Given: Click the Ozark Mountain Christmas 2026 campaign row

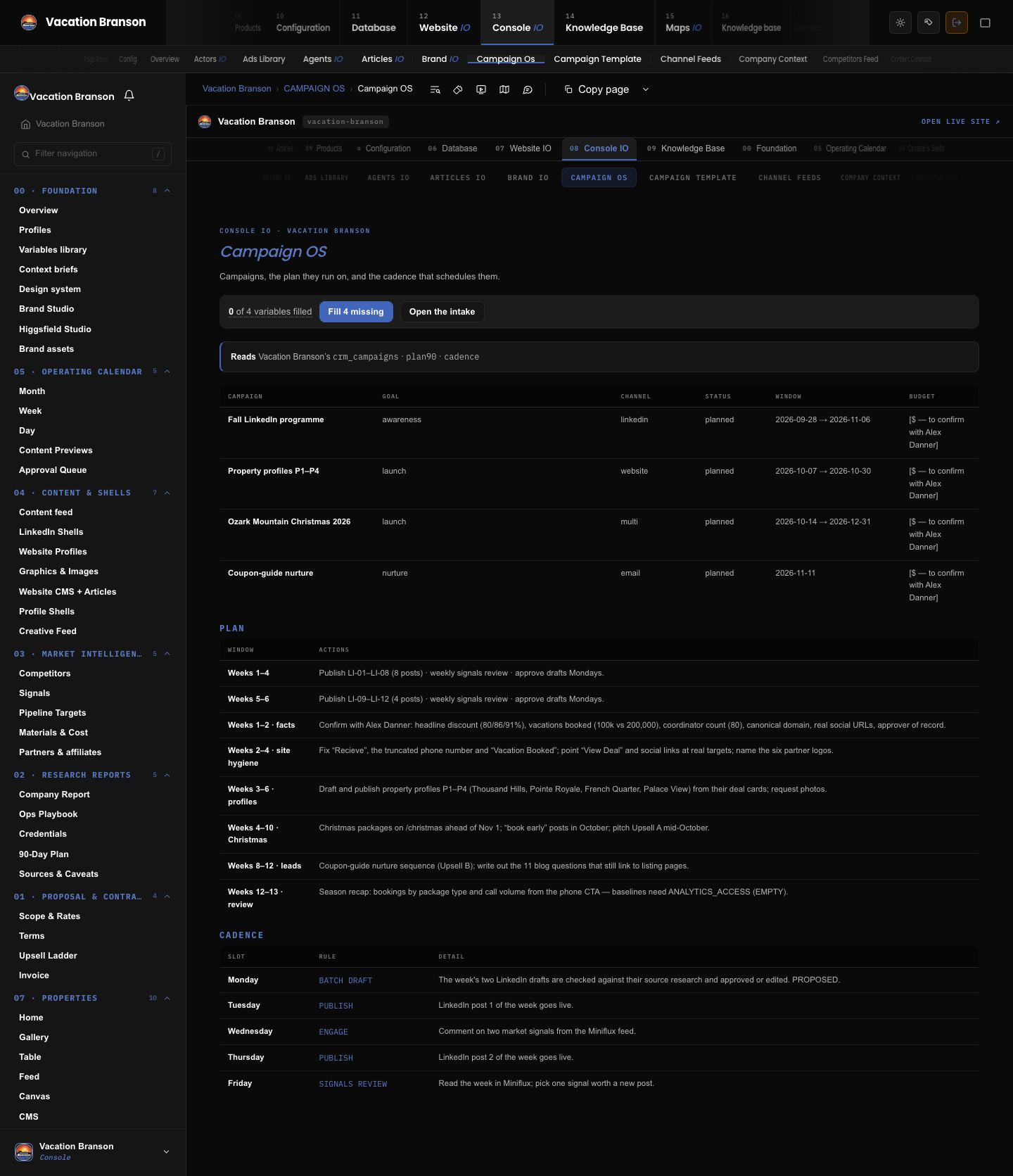Looking at the screenshot, I should pos(599,534).
